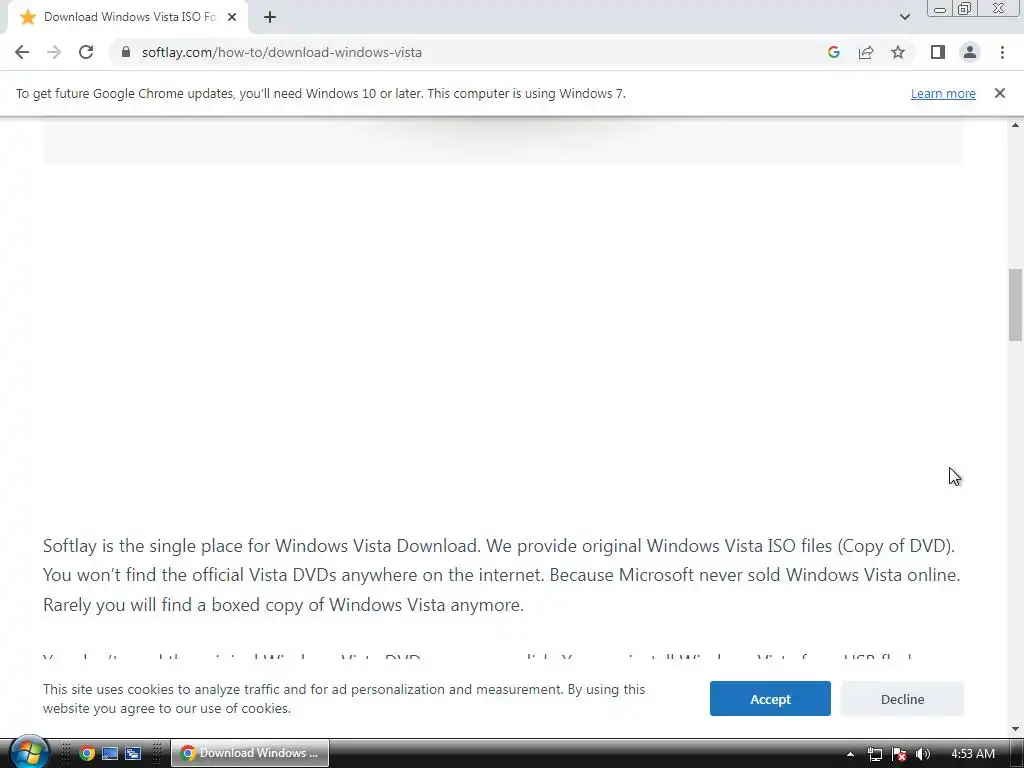Image resolution: width=1024 pixels, height=768 pixels.
Task: Select Download Windows taskbar button
Action: click(x=250, y=753)
